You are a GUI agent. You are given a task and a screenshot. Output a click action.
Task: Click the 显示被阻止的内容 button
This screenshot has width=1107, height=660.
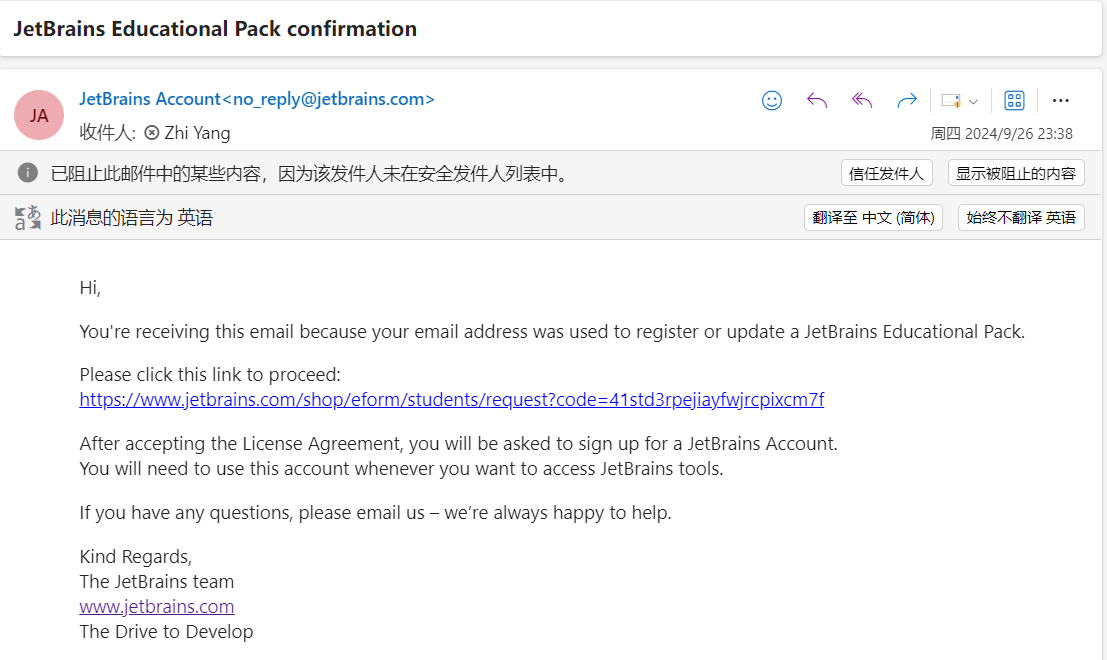click(x=1016, y=173)
